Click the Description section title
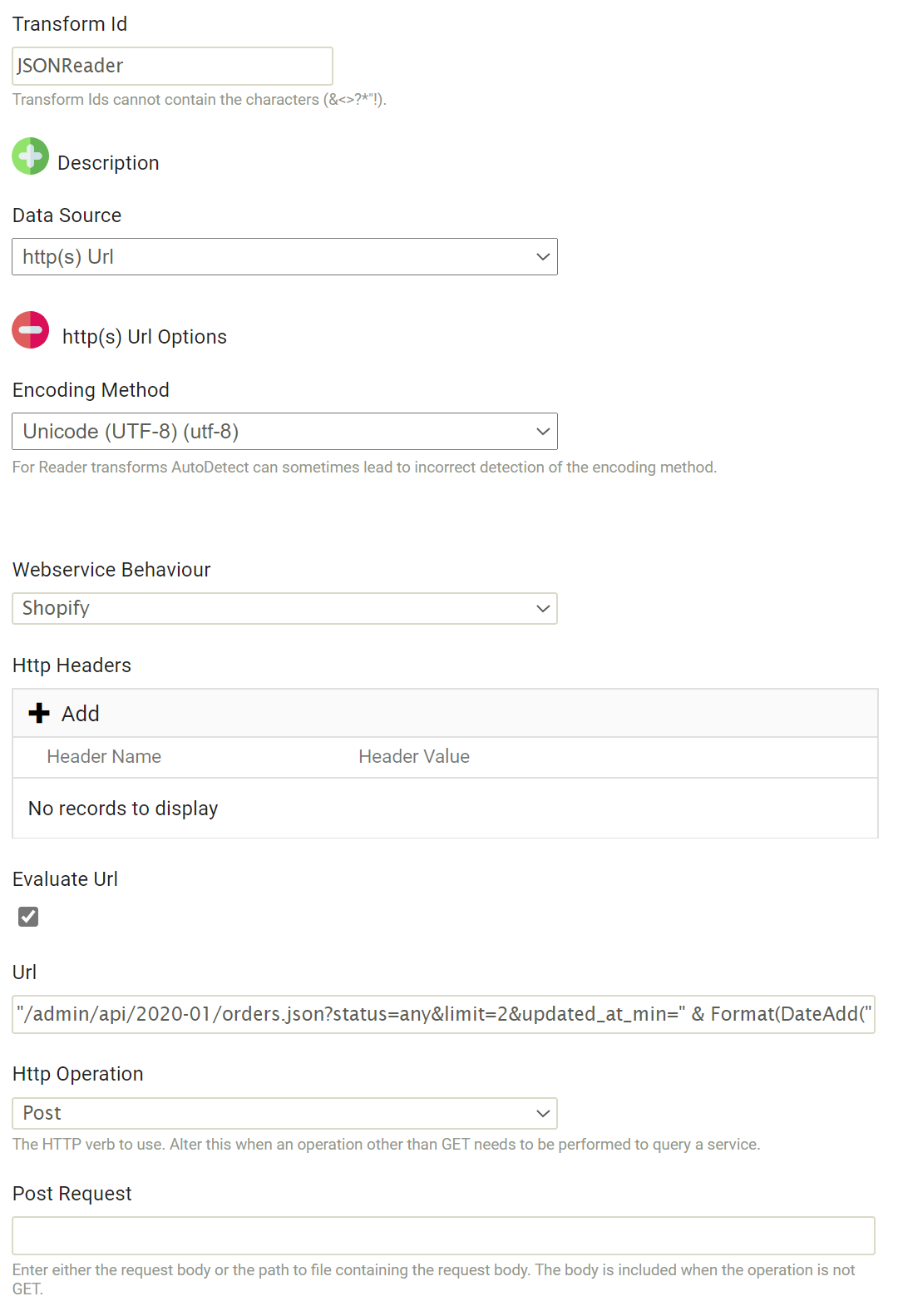Viewport: 898px width, 1316px height. click(108, 163)
